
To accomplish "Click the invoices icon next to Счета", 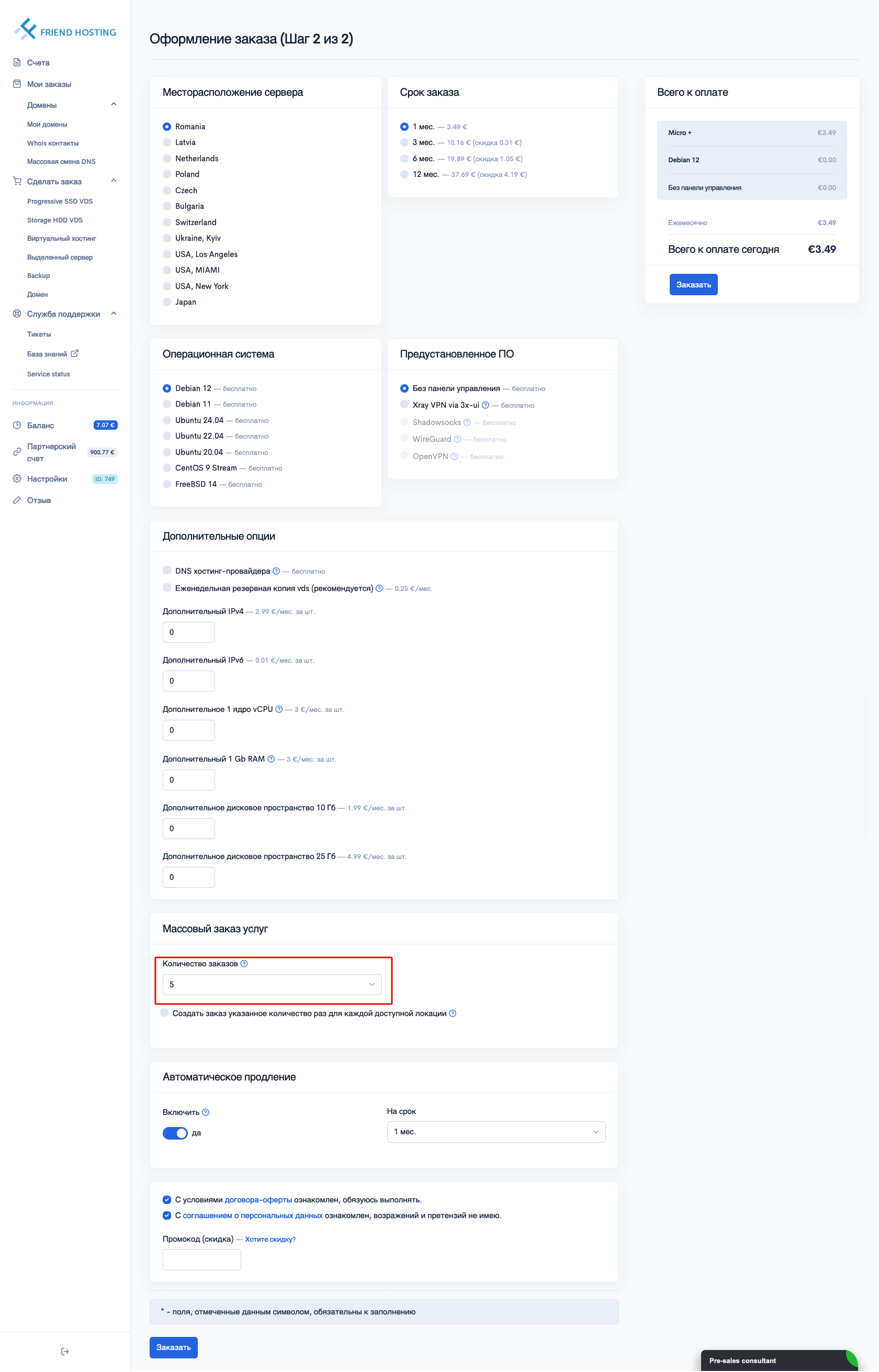I will pyautogui.click(x=17, y=62).
